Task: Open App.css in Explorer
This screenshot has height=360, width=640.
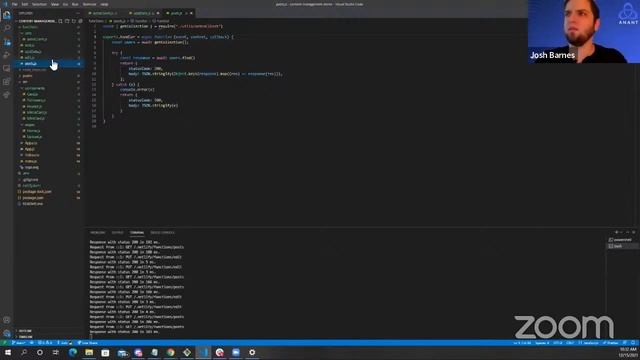Action: tap(49, 143)
